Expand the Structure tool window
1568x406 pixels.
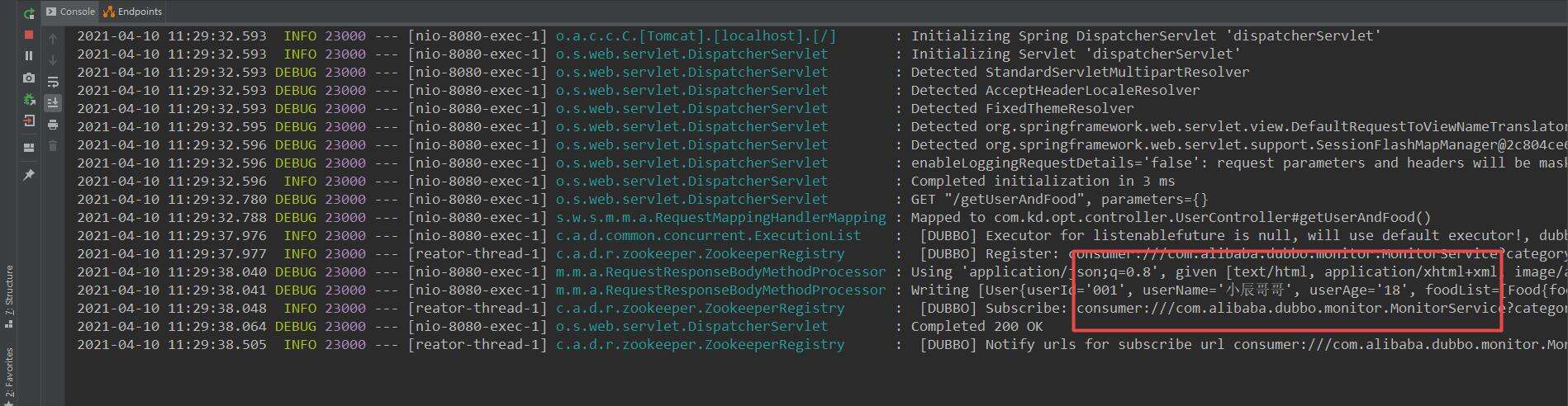click(9, 295)
